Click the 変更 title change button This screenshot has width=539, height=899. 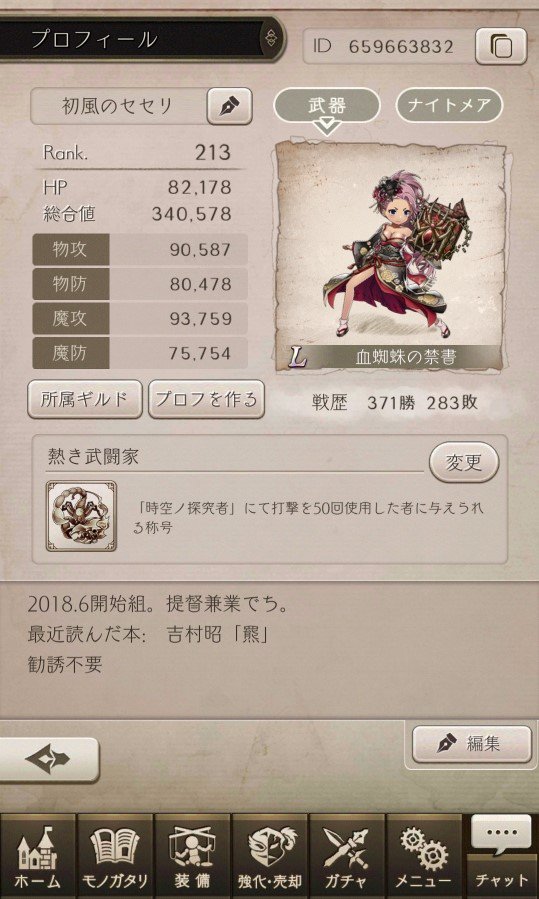point(464,462)
